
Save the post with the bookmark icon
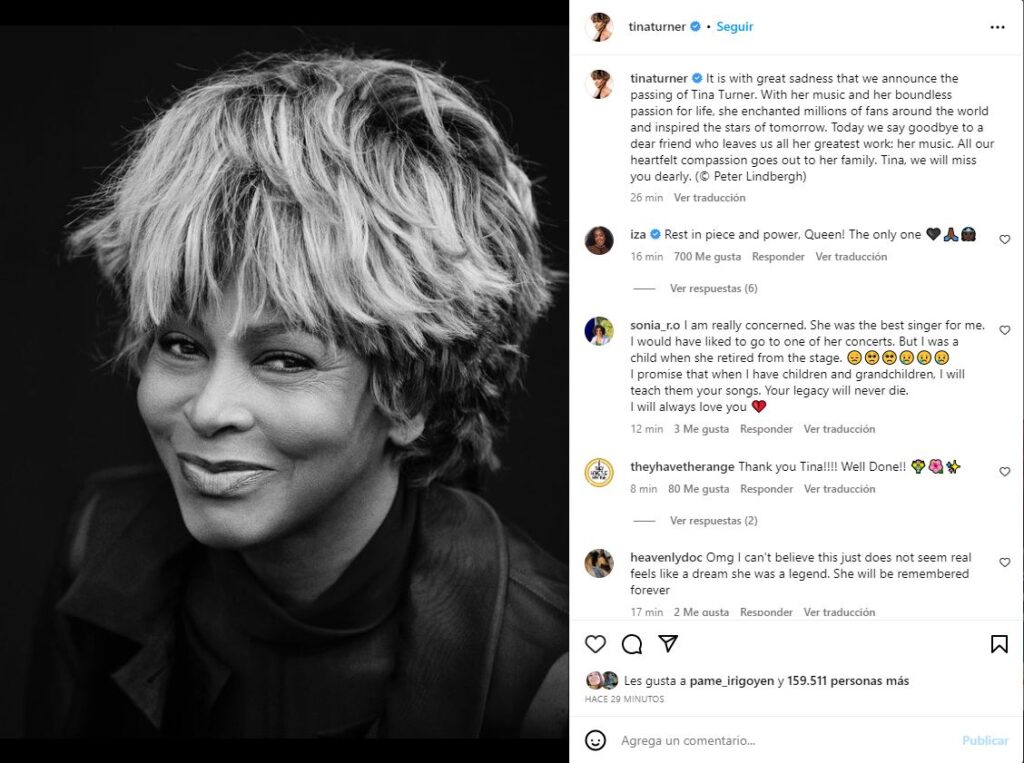[x=999, y=644]
